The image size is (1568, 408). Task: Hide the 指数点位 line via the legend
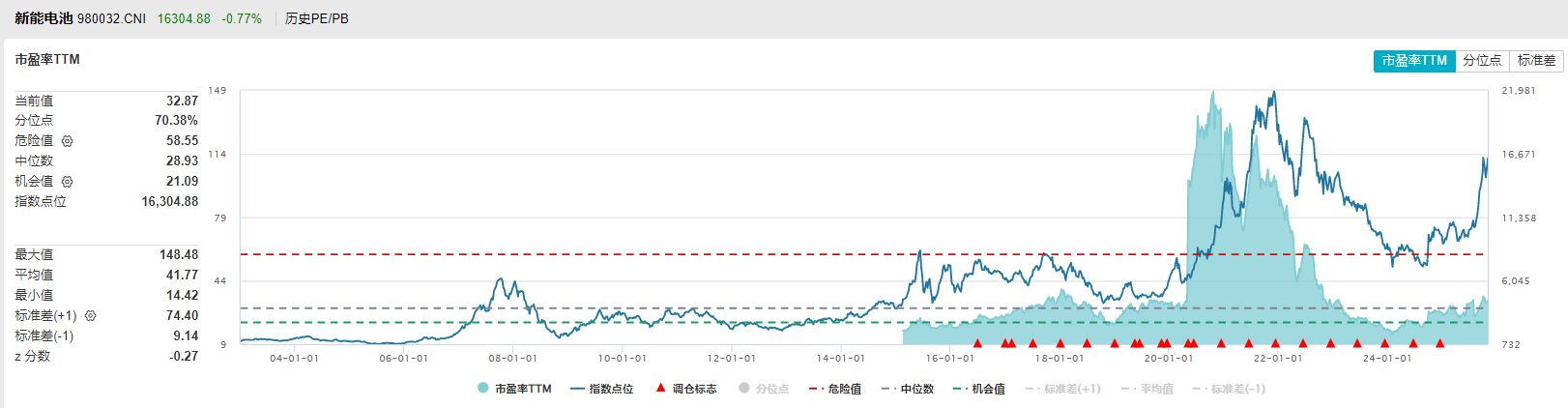(601, 389)
